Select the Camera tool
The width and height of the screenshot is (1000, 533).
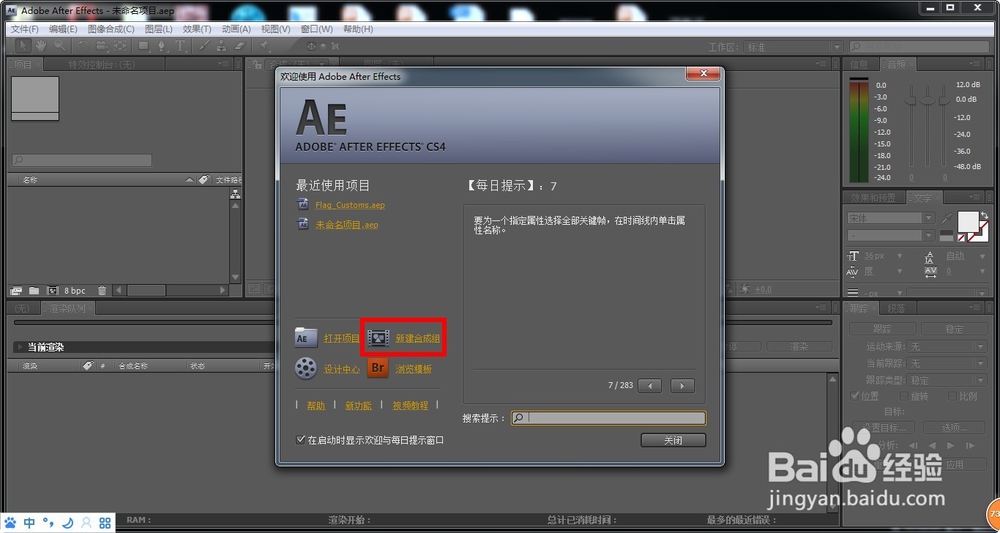[x=101, y=46]
